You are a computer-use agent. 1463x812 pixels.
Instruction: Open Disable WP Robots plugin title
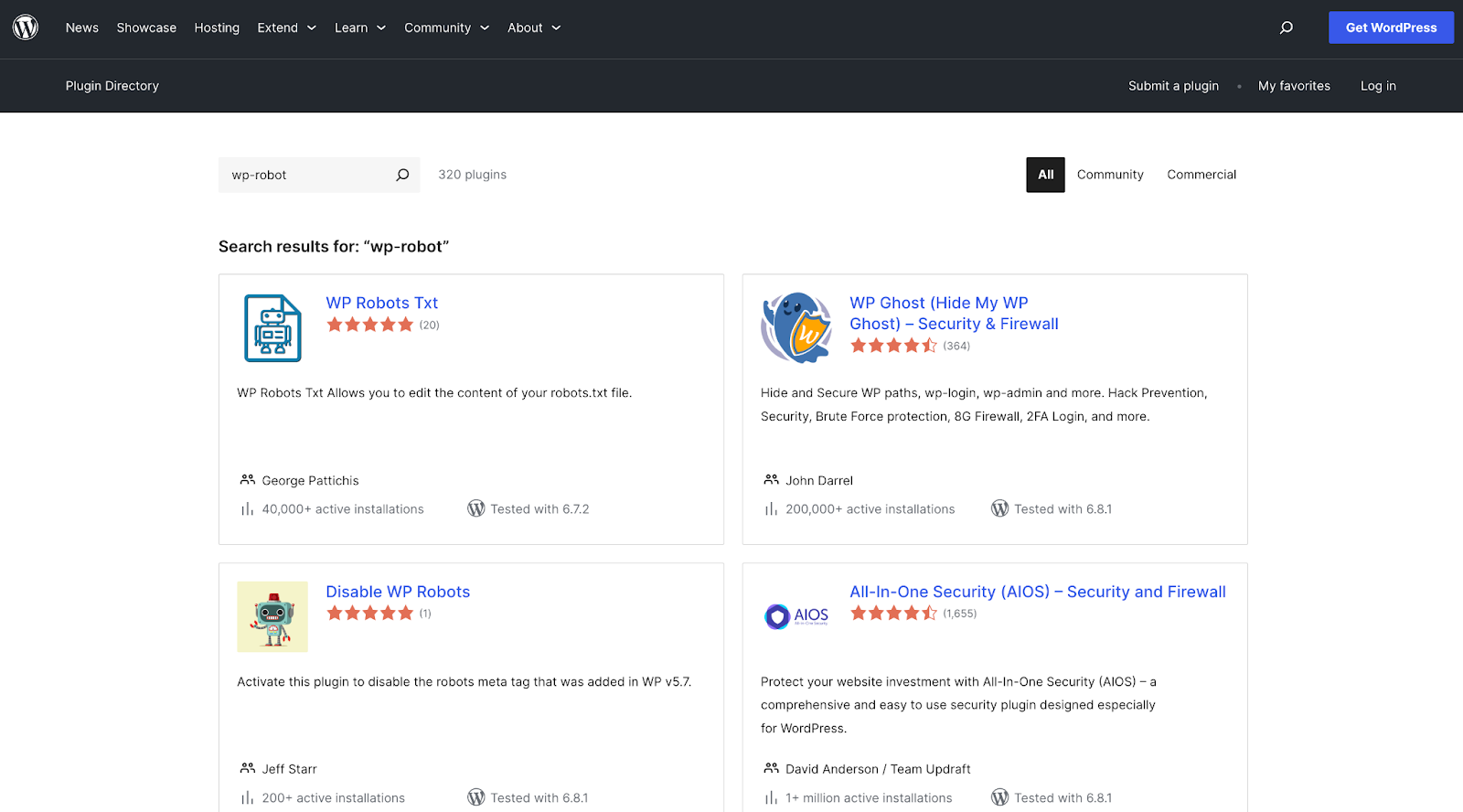[x=398, y=592]
